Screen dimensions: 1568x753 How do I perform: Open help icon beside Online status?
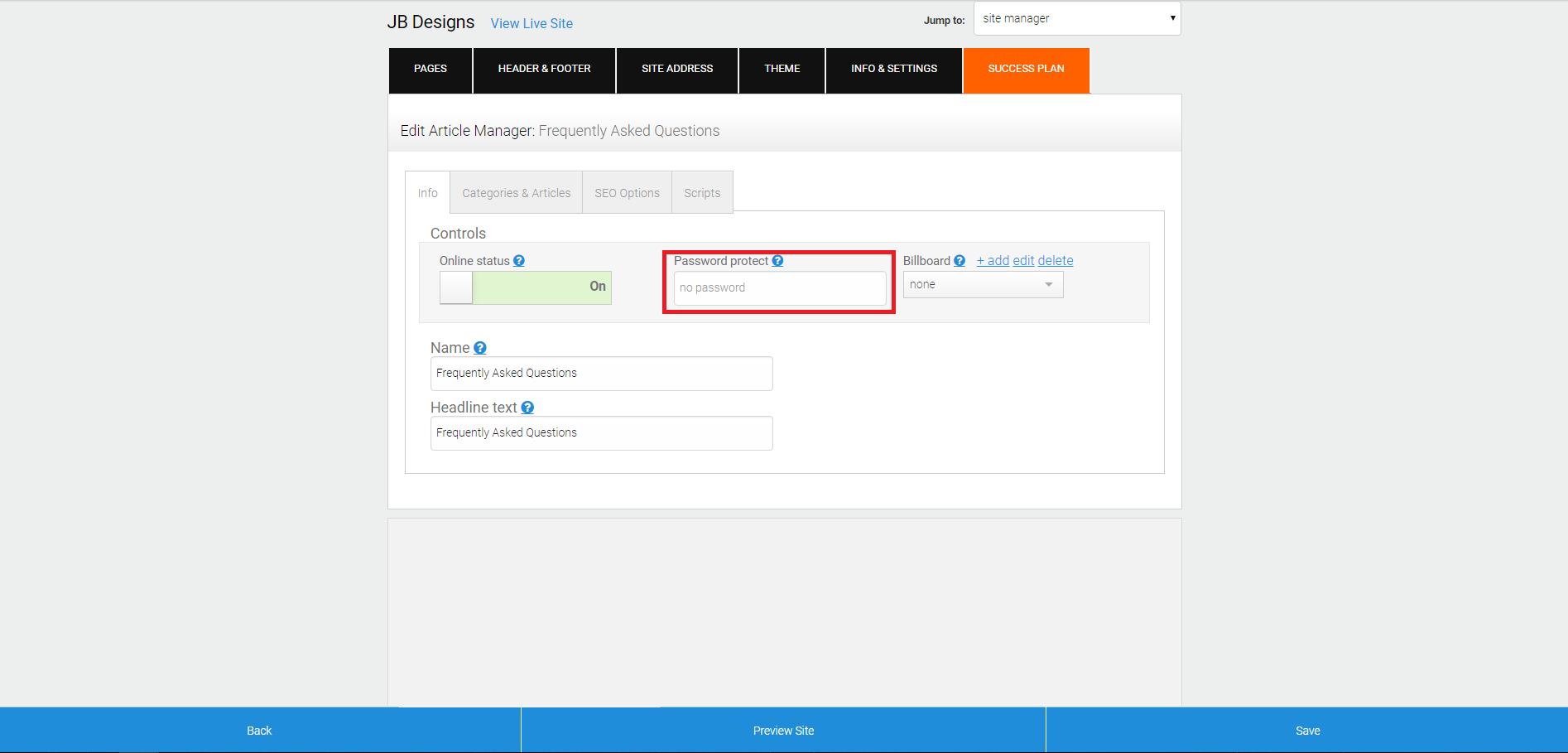click(x=519, y=261)
